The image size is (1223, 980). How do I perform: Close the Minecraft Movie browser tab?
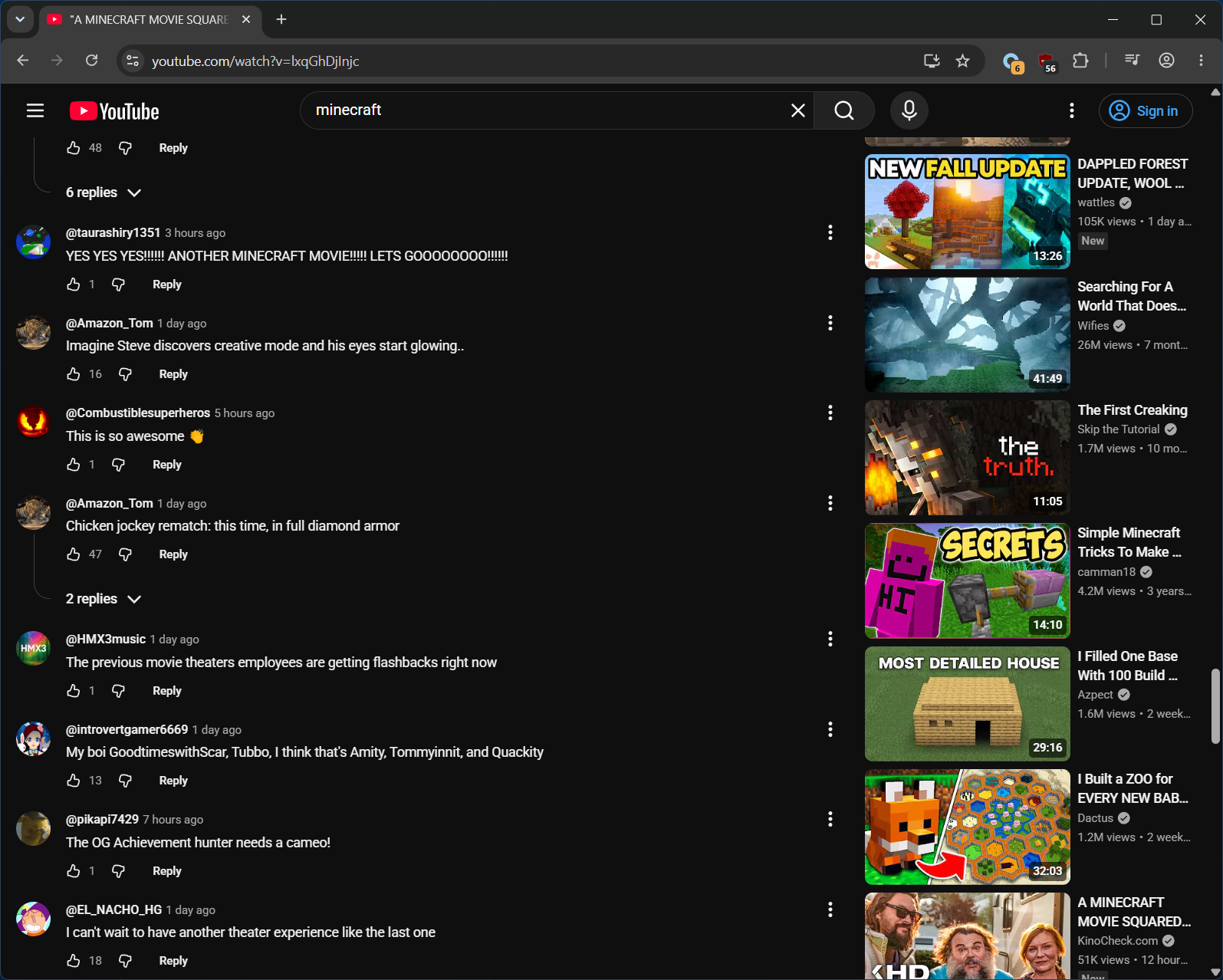coord(246,19)
